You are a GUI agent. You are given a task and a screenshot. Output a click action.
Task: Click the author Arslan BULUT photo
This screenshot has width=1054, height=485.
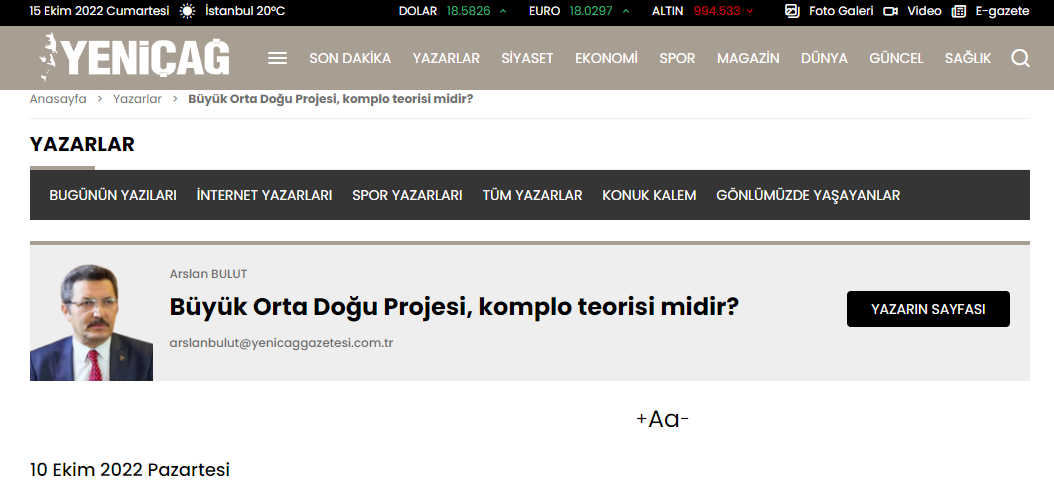click(91, 322)
